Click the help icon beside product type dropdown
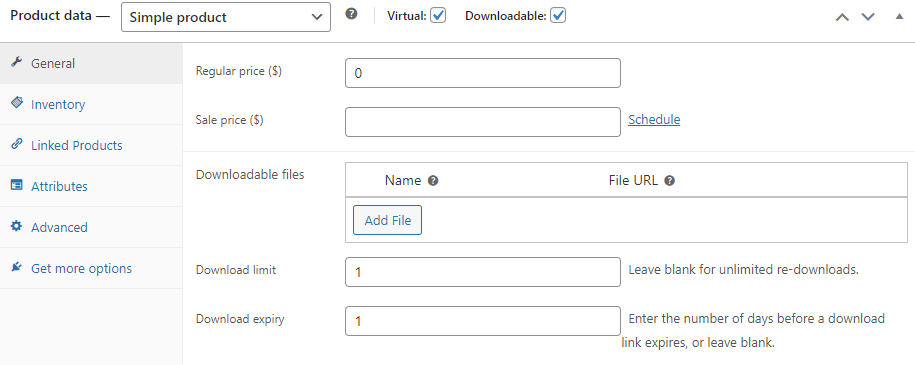 click(x=351, y=14)
